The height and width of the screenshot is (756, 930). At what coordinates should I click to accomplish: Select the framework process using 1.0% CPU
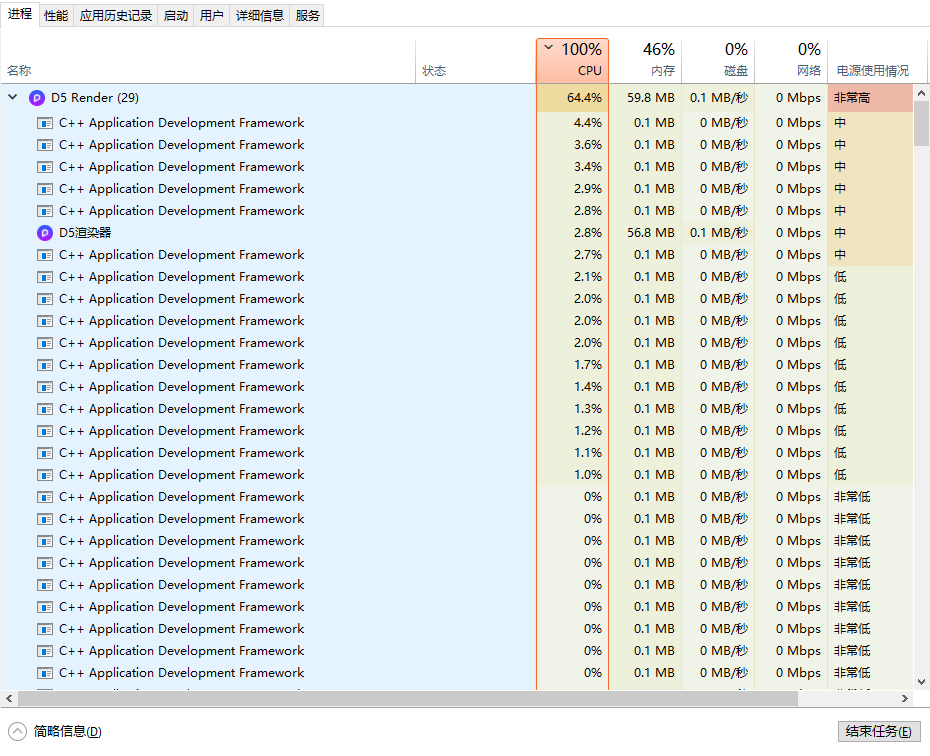181,475
